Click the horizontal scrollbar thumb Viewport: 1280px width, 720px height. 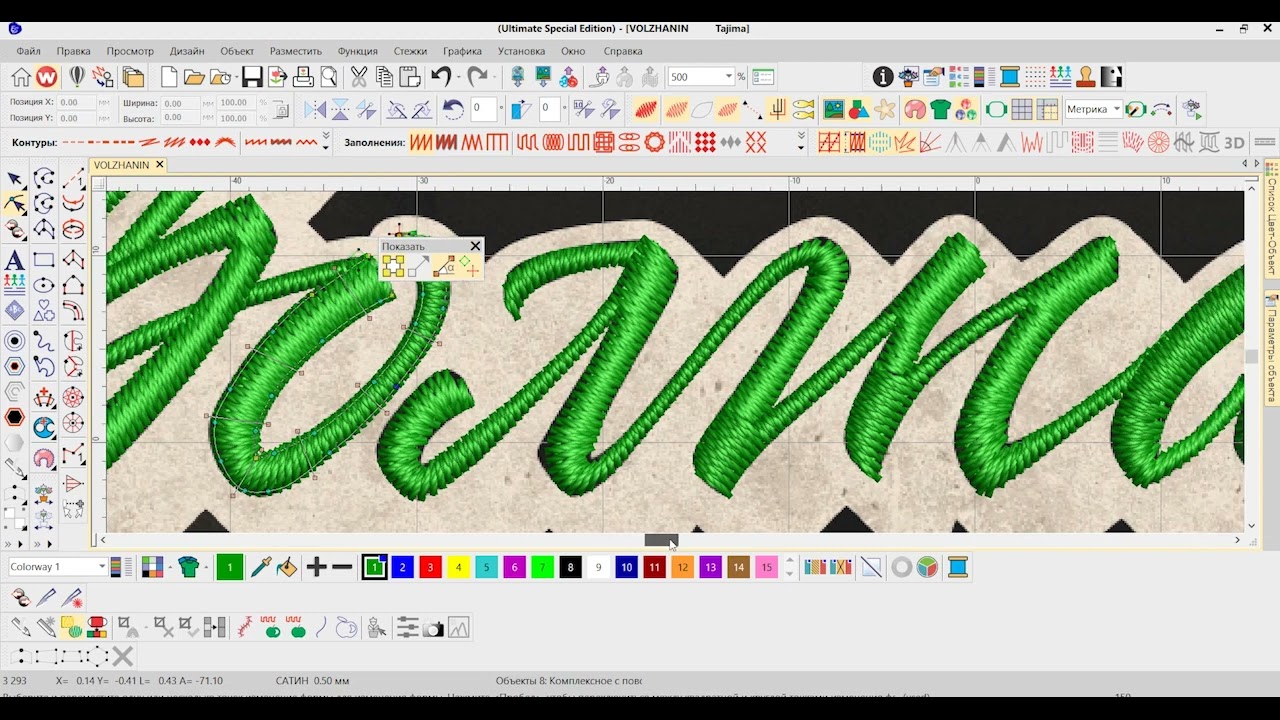tap(661, 540)
